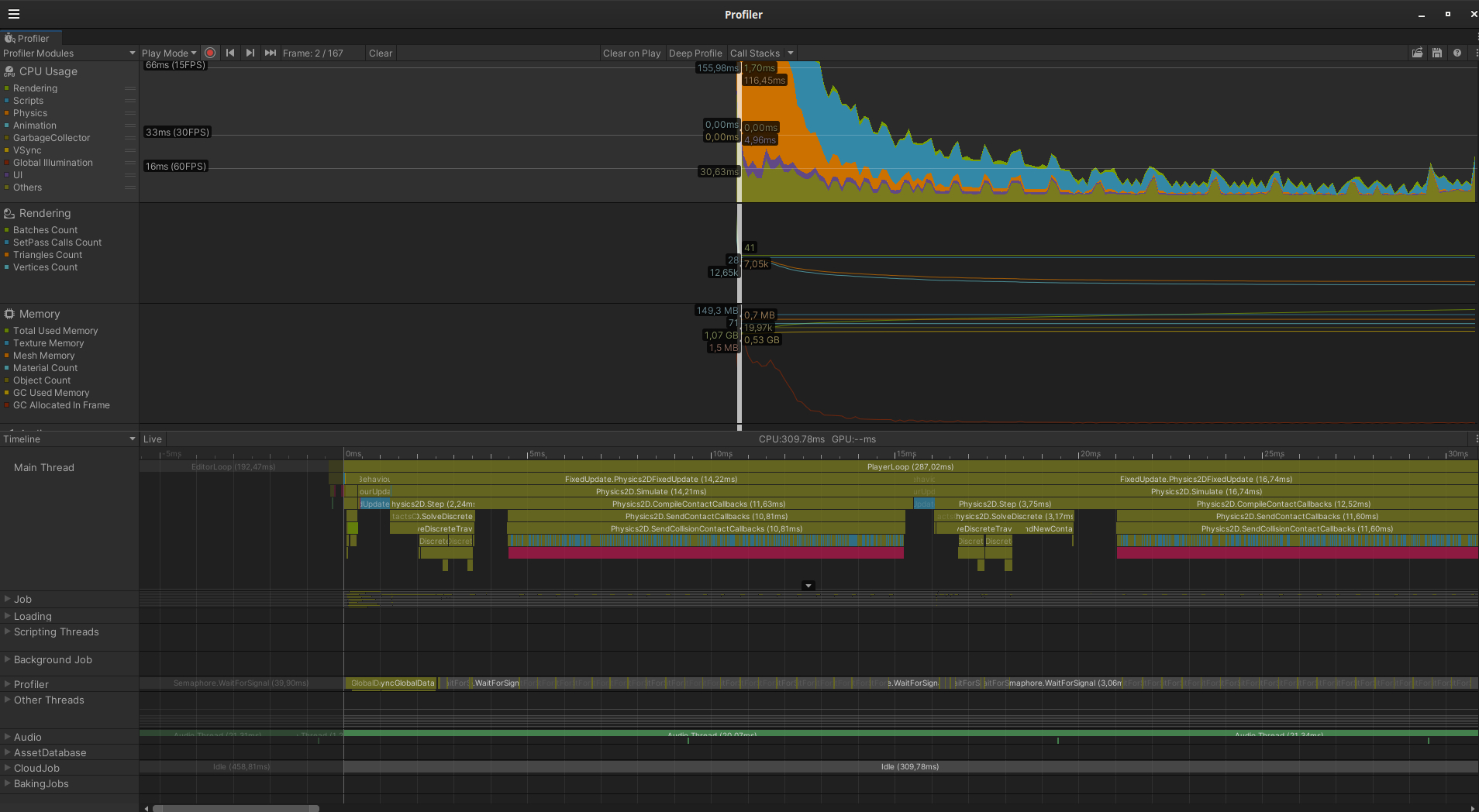Toggle the Rendering series in CPU Usage
The image size is (1479, 812).
[35, 88]
